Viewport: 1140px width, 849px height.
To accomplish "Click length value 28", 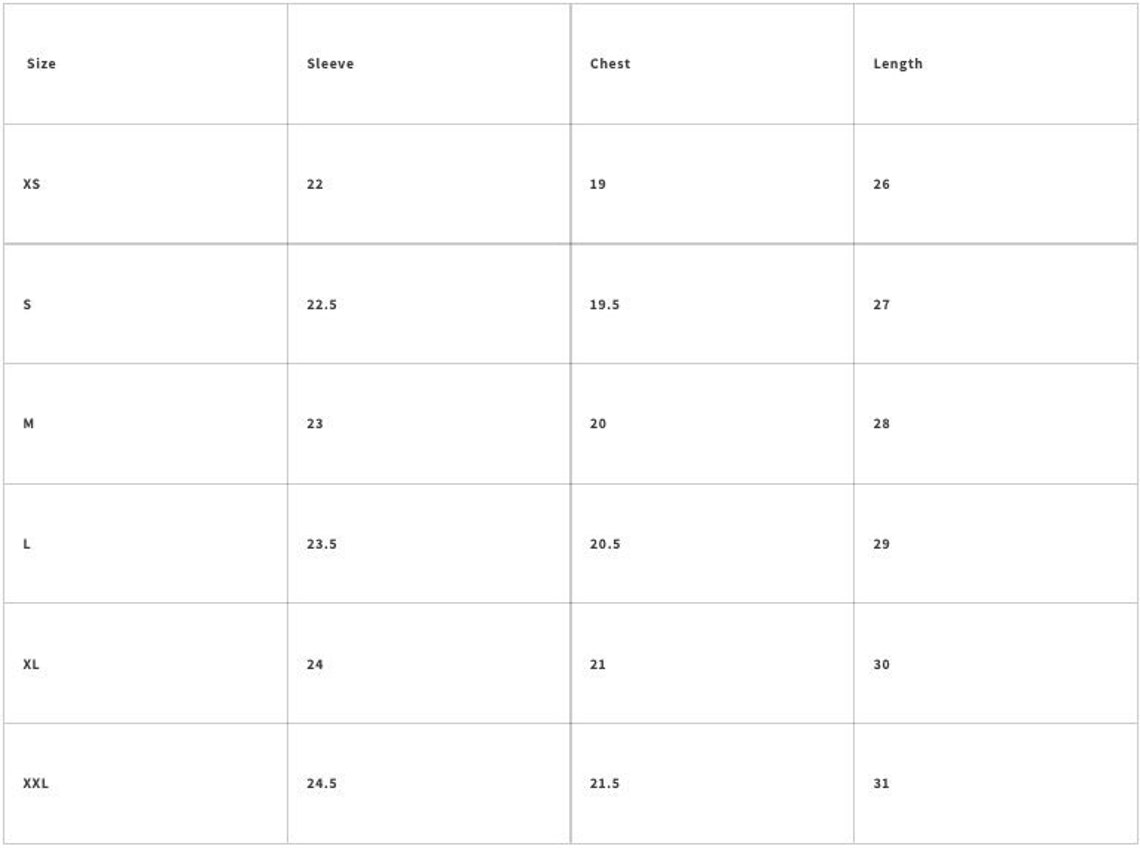I will (881, 424).
